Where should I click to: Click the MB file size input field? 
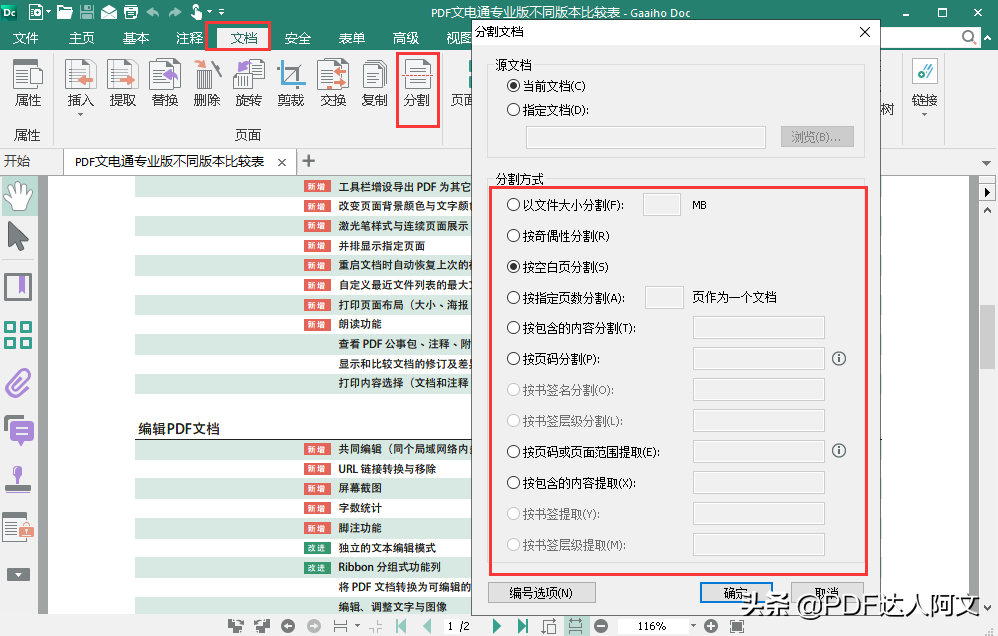pos(662,205)
